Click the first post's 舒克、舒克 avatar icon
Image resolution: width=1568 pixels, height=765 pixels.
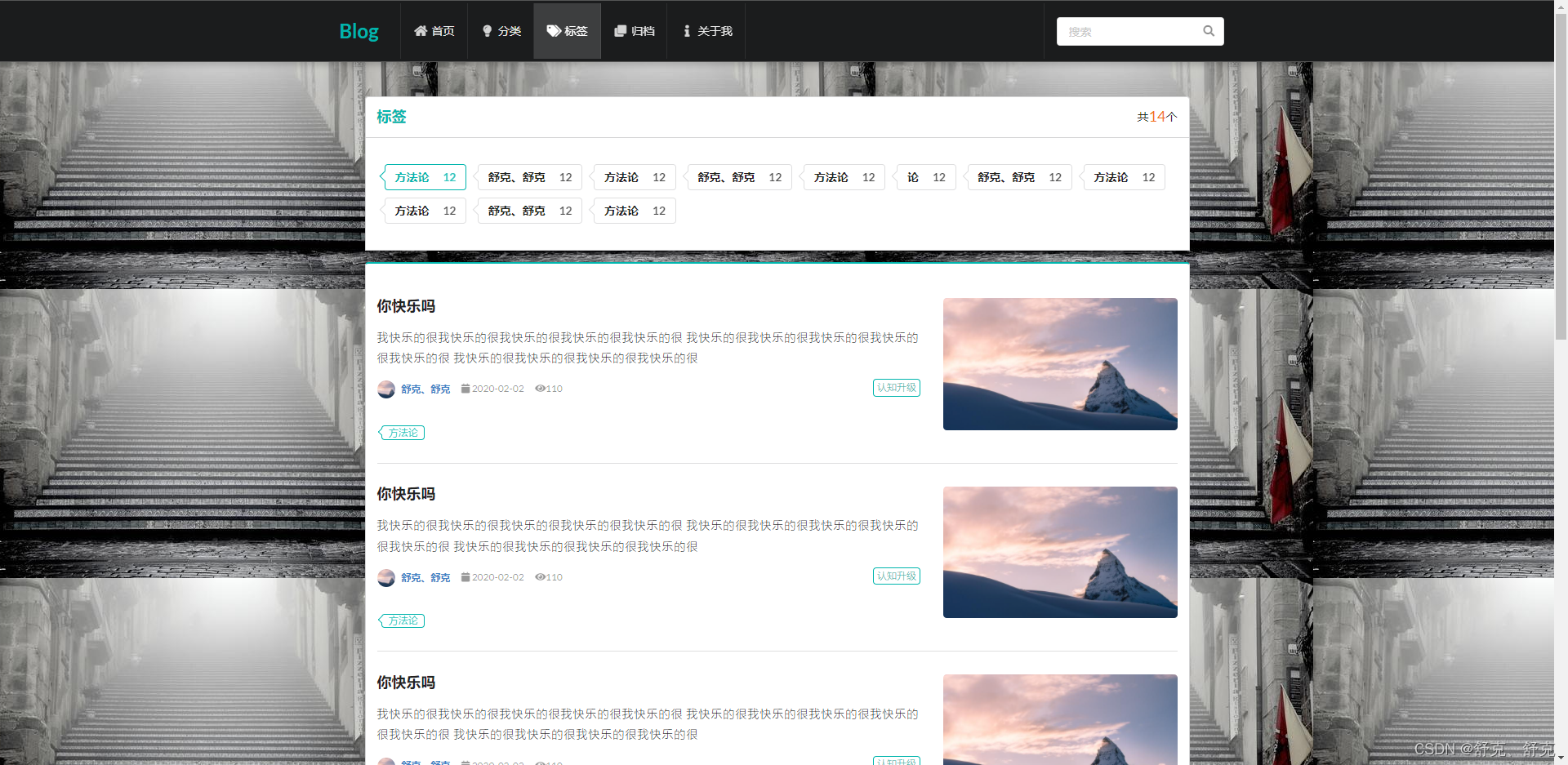tap(386, 389)
